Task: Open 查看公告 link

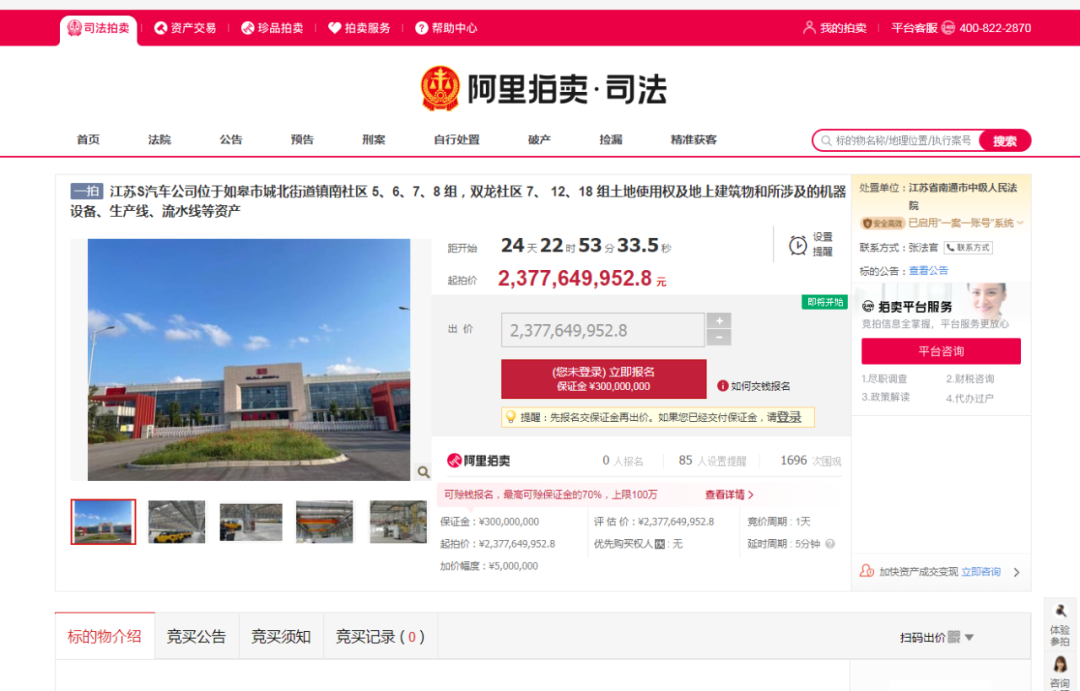Action: (x=928, y=271)
